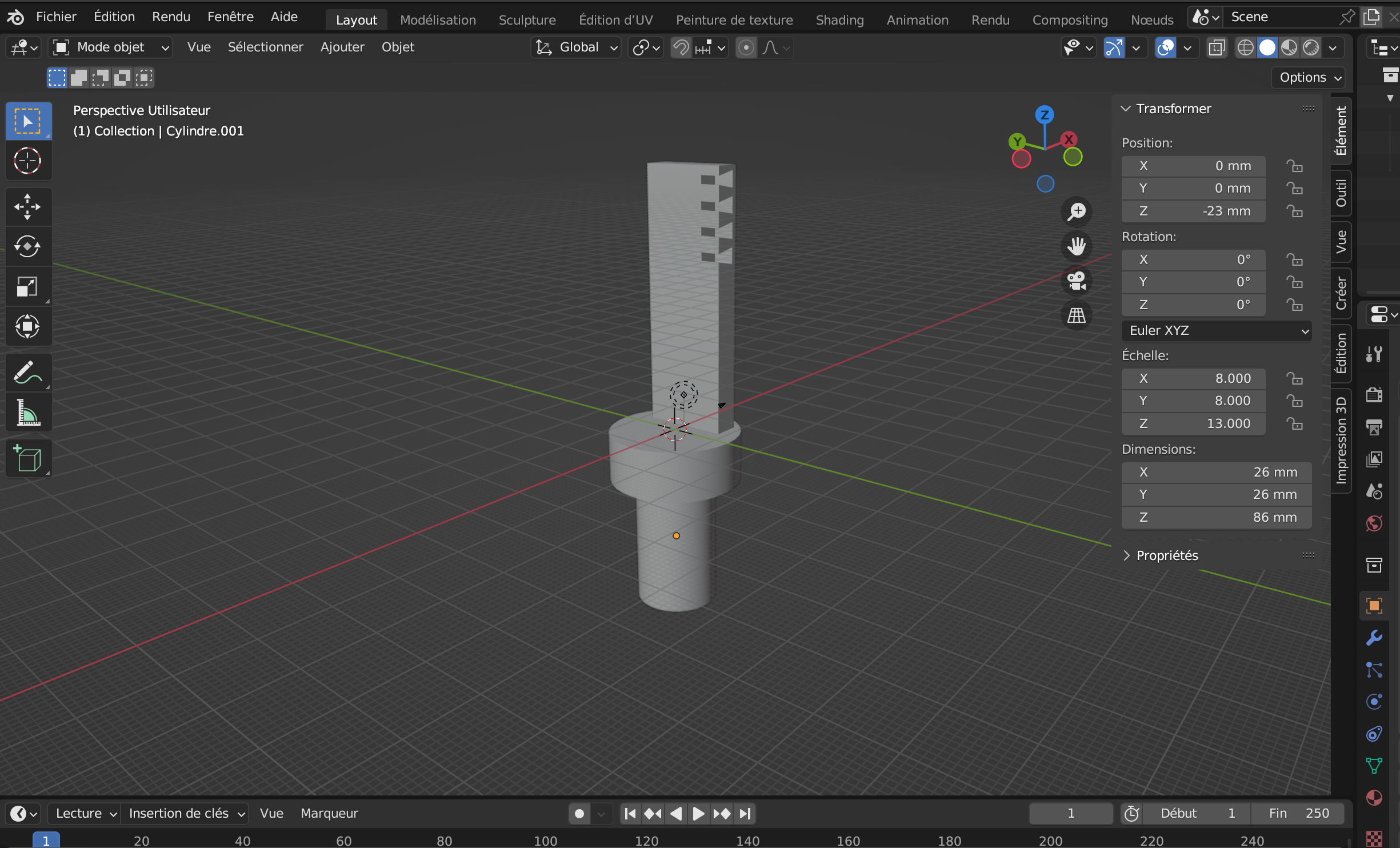Open the Ajouter menu
Viewport: 1400px width, 848px height.
[x=342, y=47]
